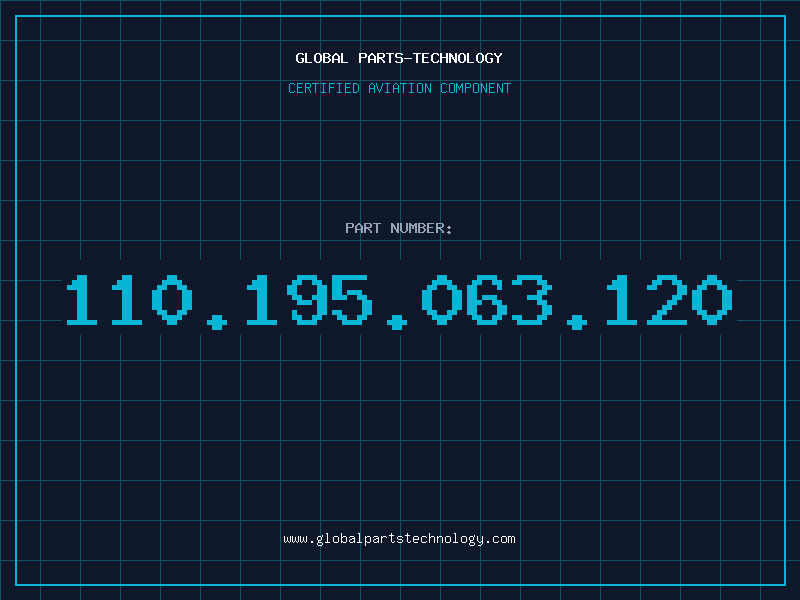The height and width of the screenshot is (600, 800).
Task: Select the 'CERTIFIED AVIATION COMPONENT' subtitle
Action: pos(399,88)
